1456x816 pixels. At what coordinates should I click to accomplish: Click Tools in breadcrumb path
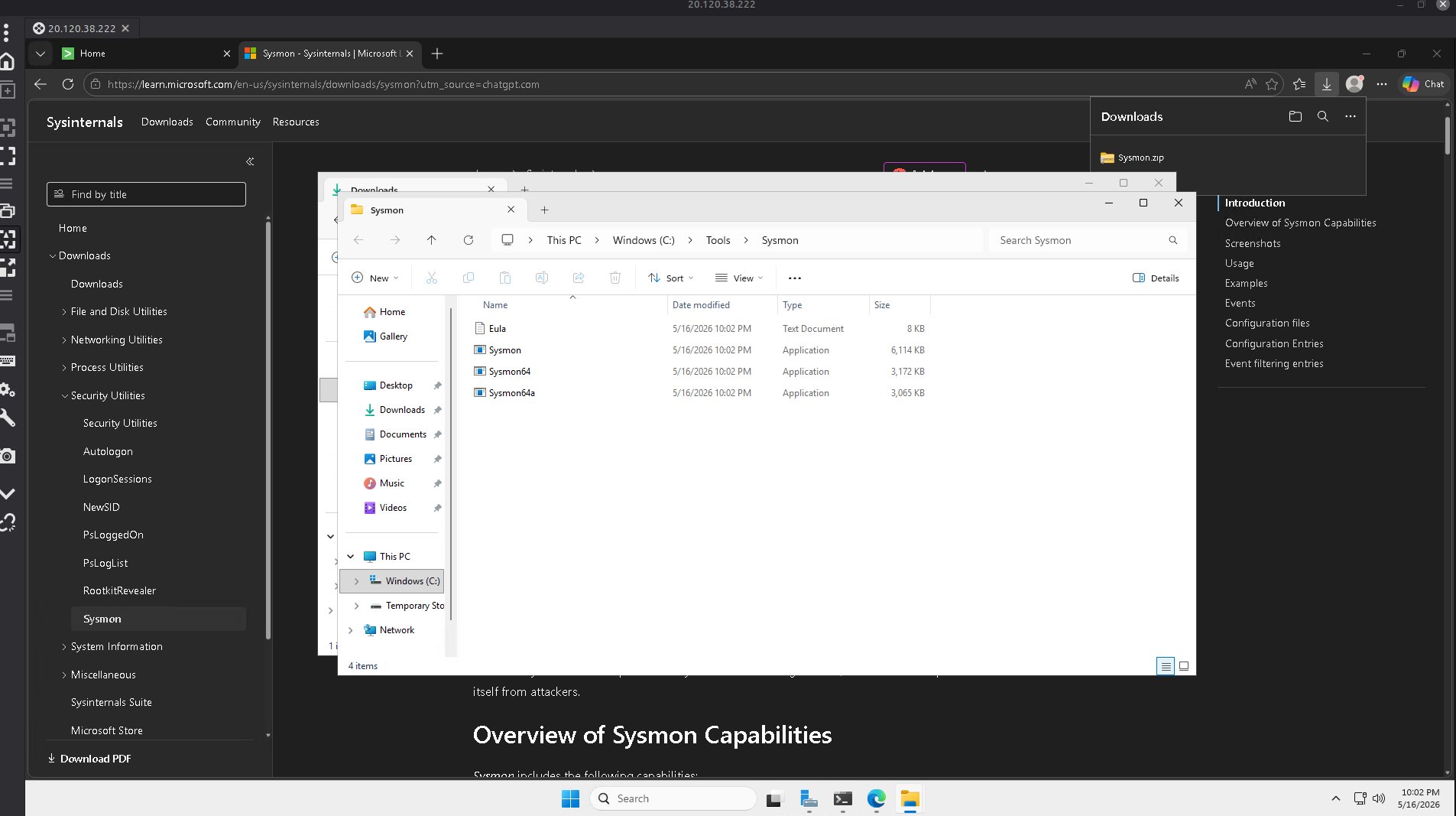click(x=718, y=240)
